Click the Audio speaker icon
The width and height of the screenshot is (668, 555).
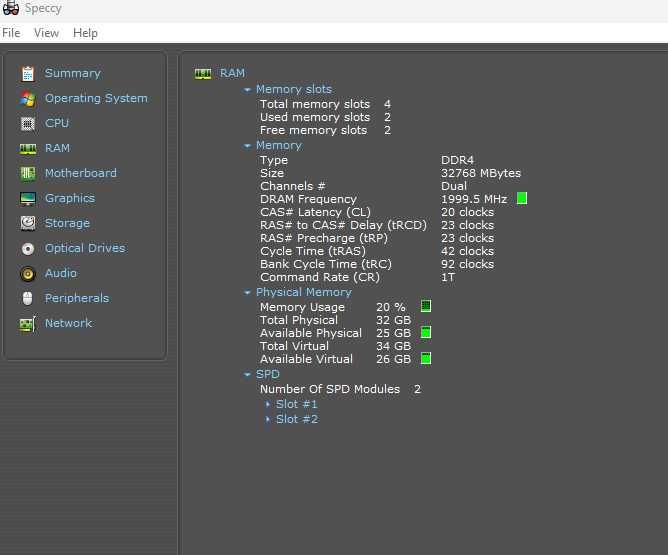[28, 273]
